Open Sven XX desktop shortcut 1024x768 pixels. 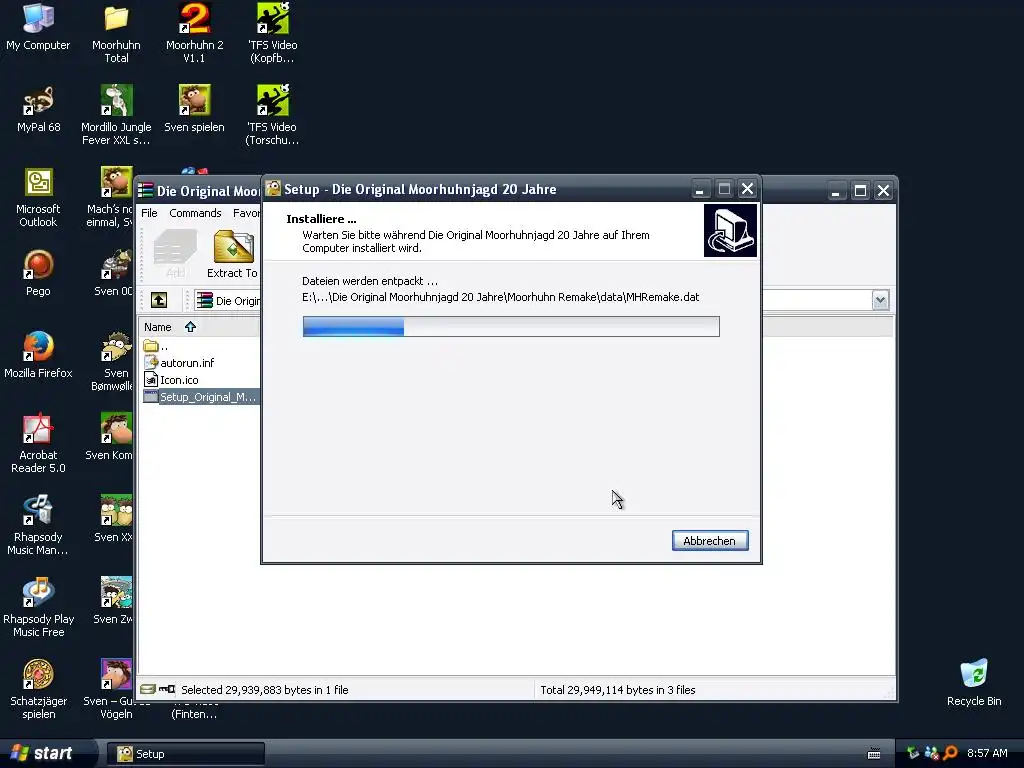pyautogui.click(x=115, y=519)
